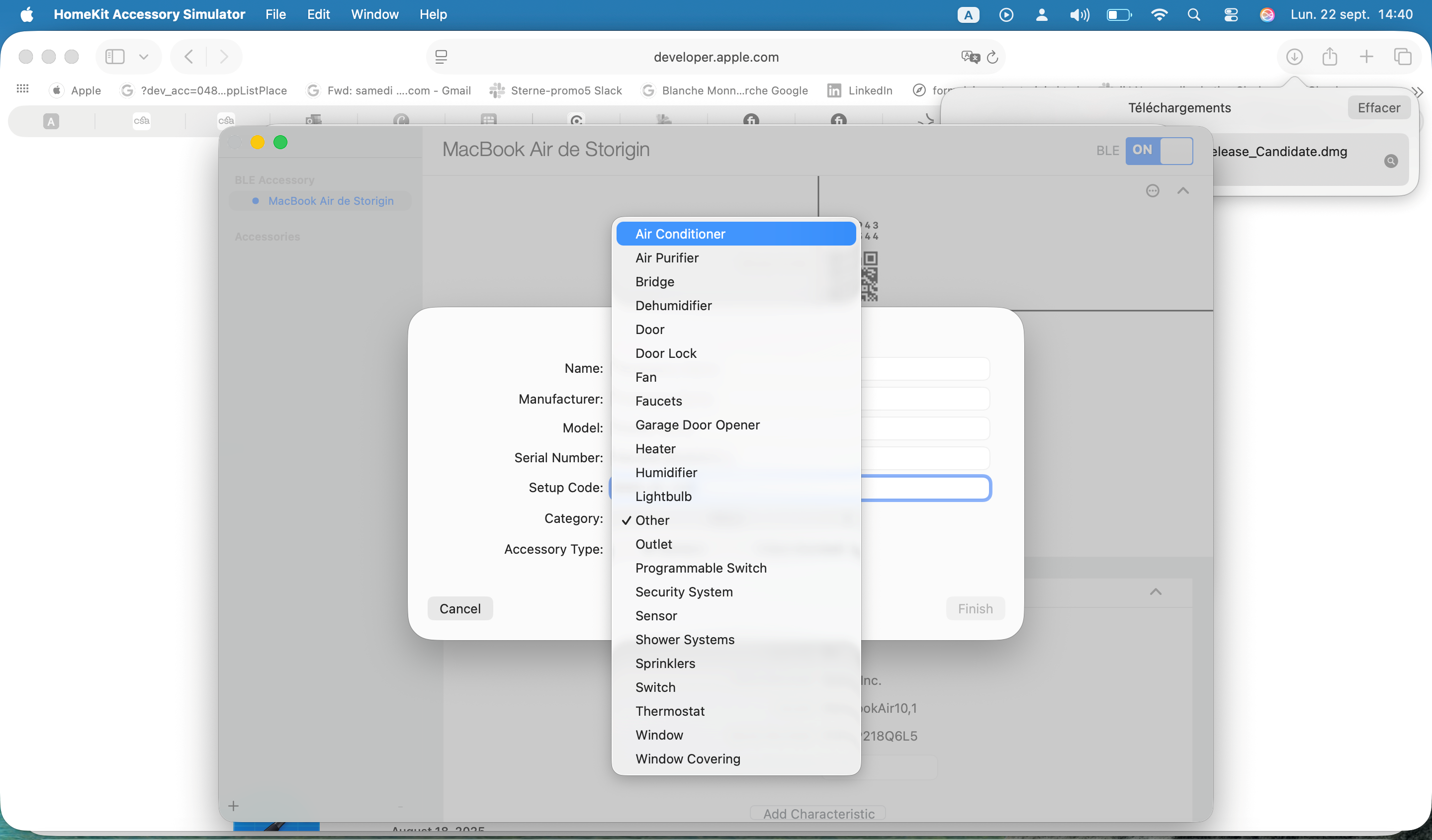The width and height of the screenshot is (1432, 840).
Task: Choose Door from category list
Action: click(736, 330)
